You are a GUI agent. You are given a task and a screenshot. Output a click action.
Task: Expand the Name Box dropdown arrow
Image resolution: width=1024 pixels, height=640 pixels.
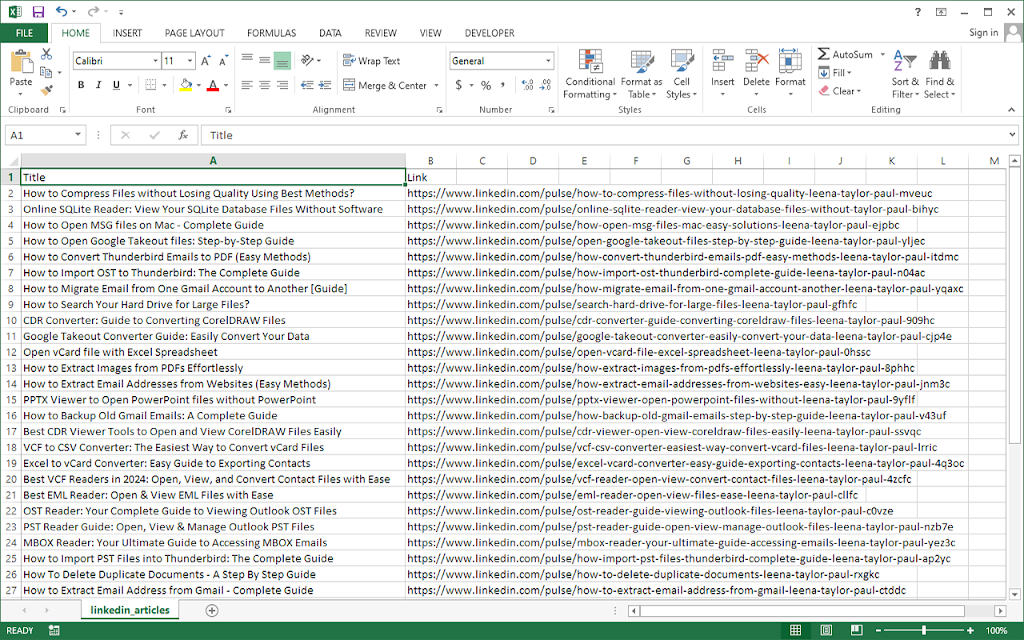78,135
